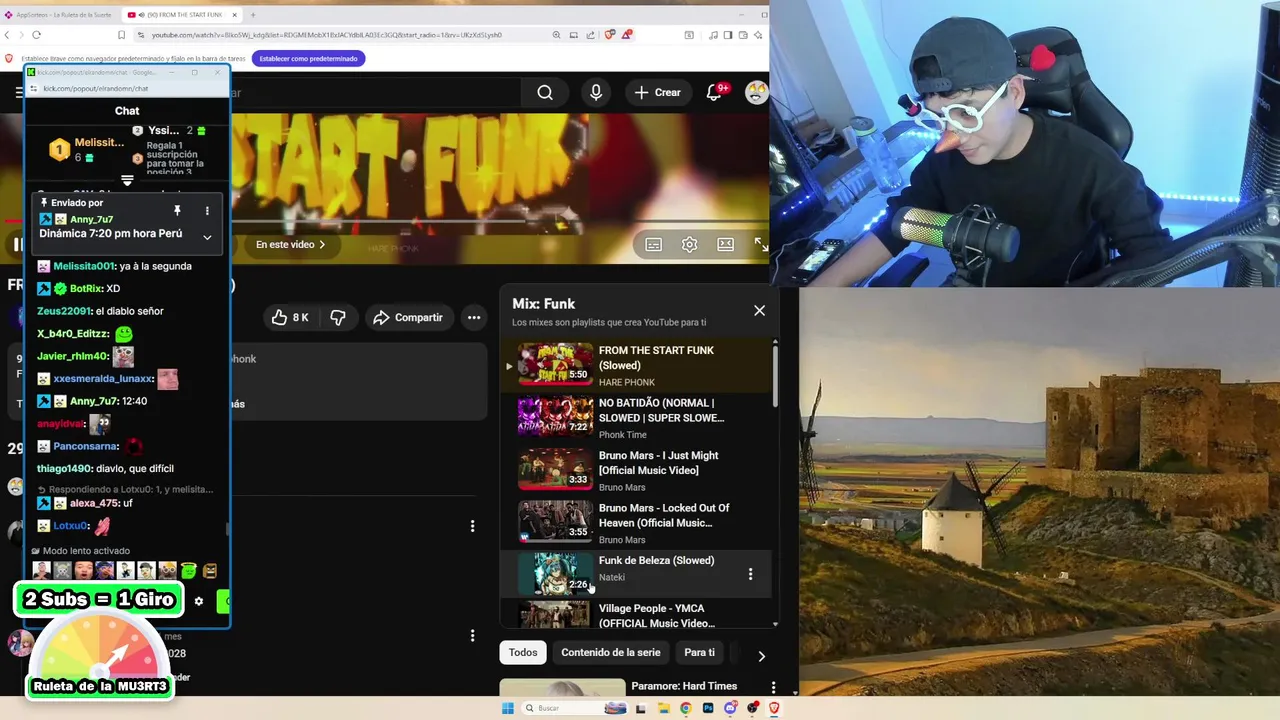Open pinned message options in Kick chat

[207, 211]
